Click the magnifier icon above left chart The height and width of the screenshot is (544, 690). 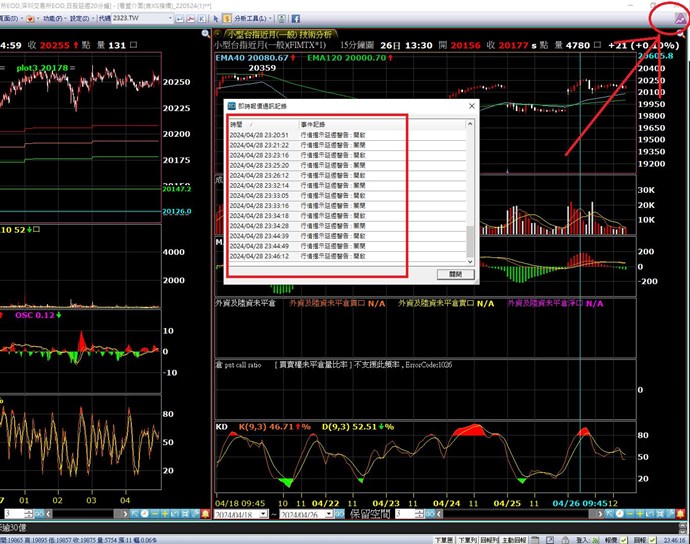pos(205,33)
